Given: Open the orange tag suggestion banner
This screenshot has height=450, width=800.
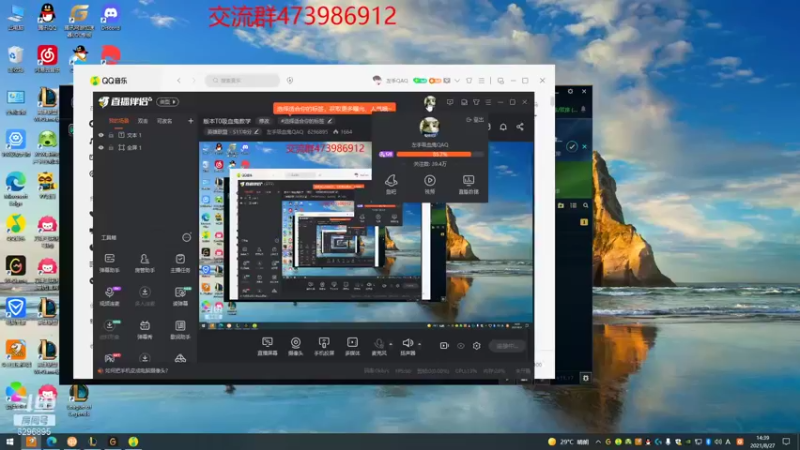Looking at the screenshot, I should [x=334, y=108].
